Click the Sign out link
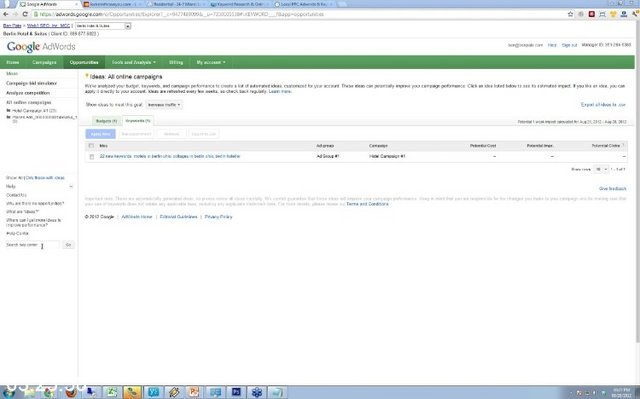This screenshot has width=640, height=399. [569, 45]
